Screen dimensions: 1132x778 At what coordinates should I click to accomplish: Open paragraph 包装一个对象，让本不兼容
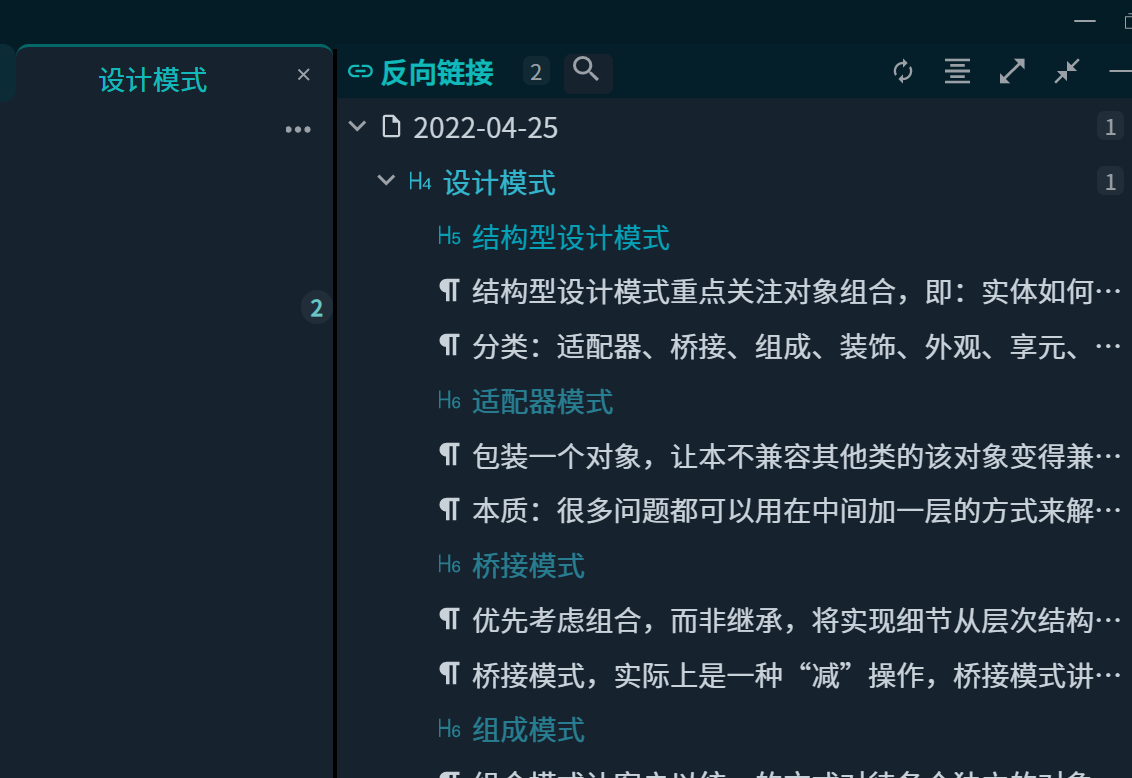(796, 457)
